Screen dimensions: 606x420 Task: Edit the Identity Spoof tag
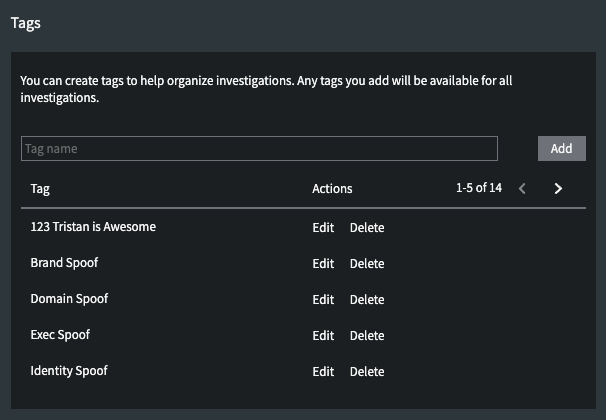click(323, 371)
